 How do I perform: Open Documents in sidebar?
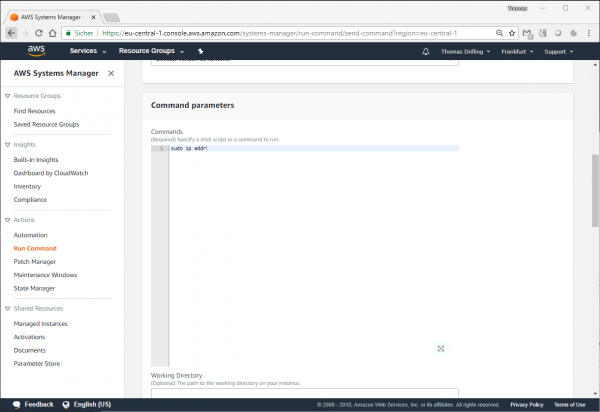pos(29,350)
